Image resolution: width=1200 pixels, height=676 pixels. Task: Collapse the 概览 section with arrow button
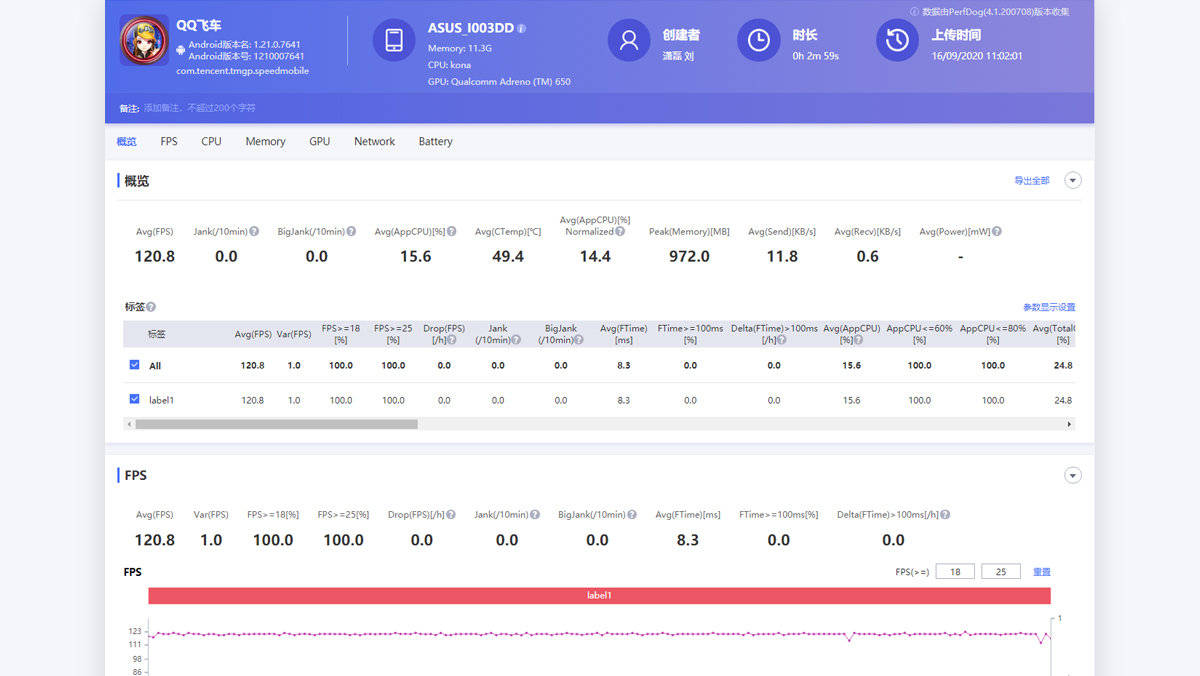1073,181
